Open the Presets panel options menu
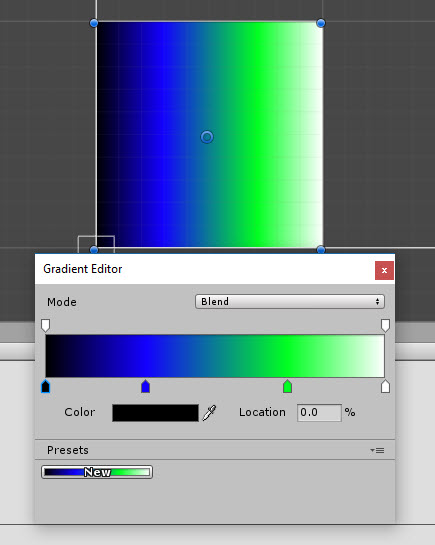Image resolution: width=435 pixels, height=545 pixels. (x=377, y=450)
